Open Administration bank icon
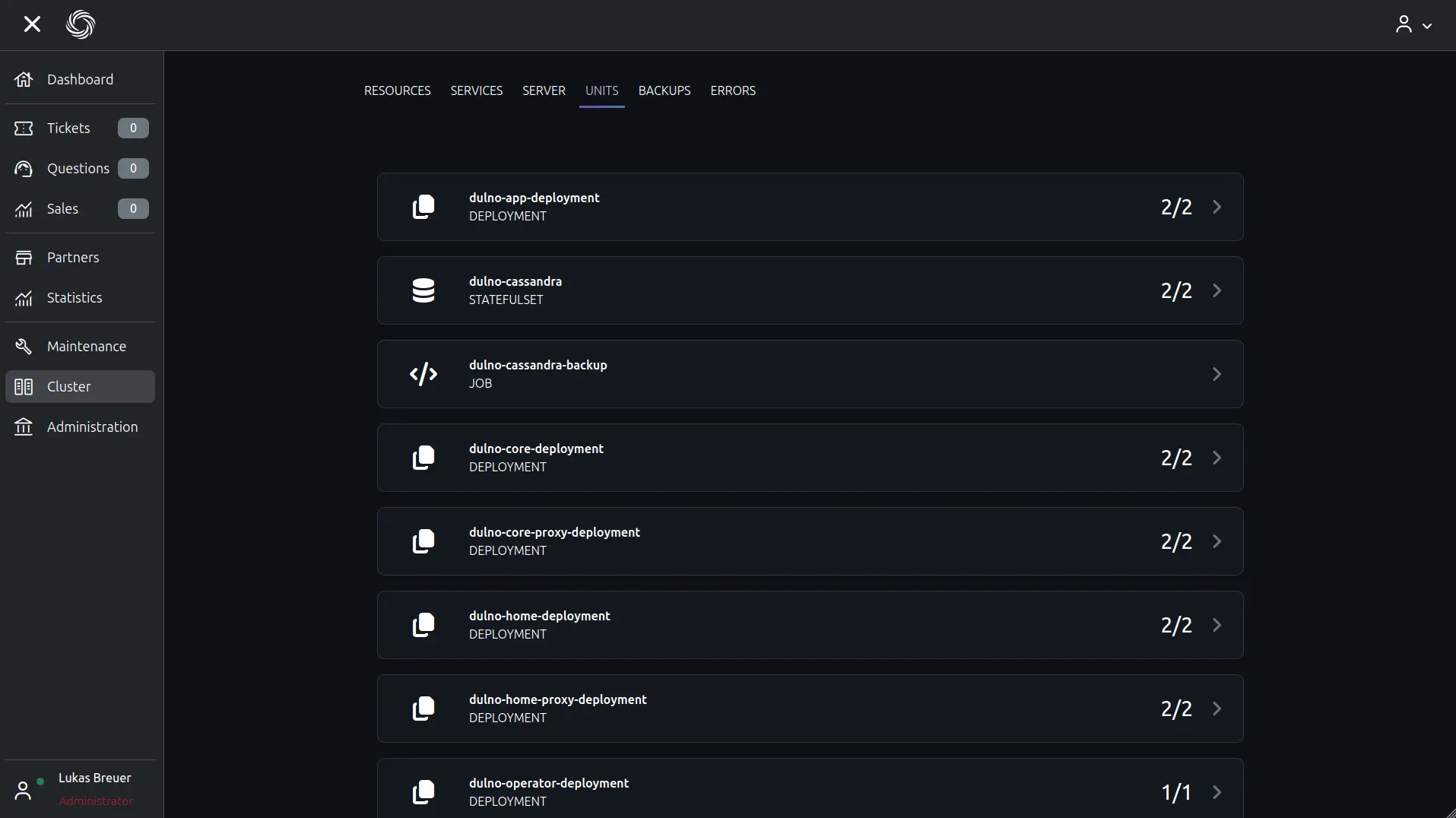The width and height of the screenshot is (1456, 818). (24, 427)
